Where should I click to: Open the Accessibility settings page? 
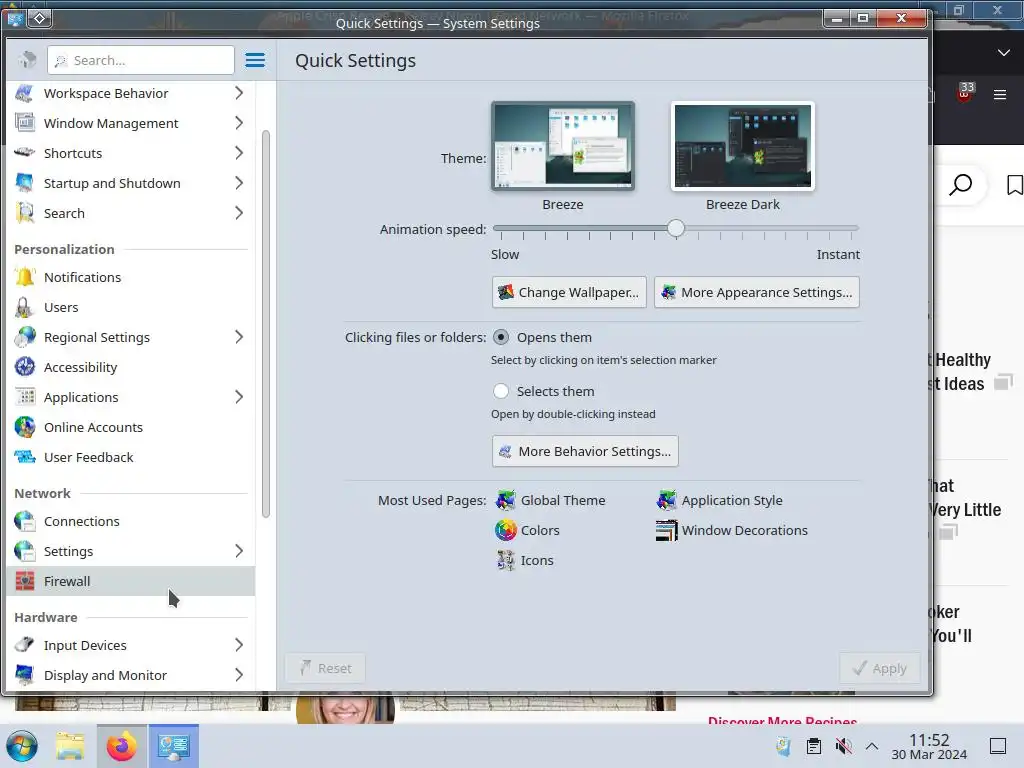click(131, 367)
